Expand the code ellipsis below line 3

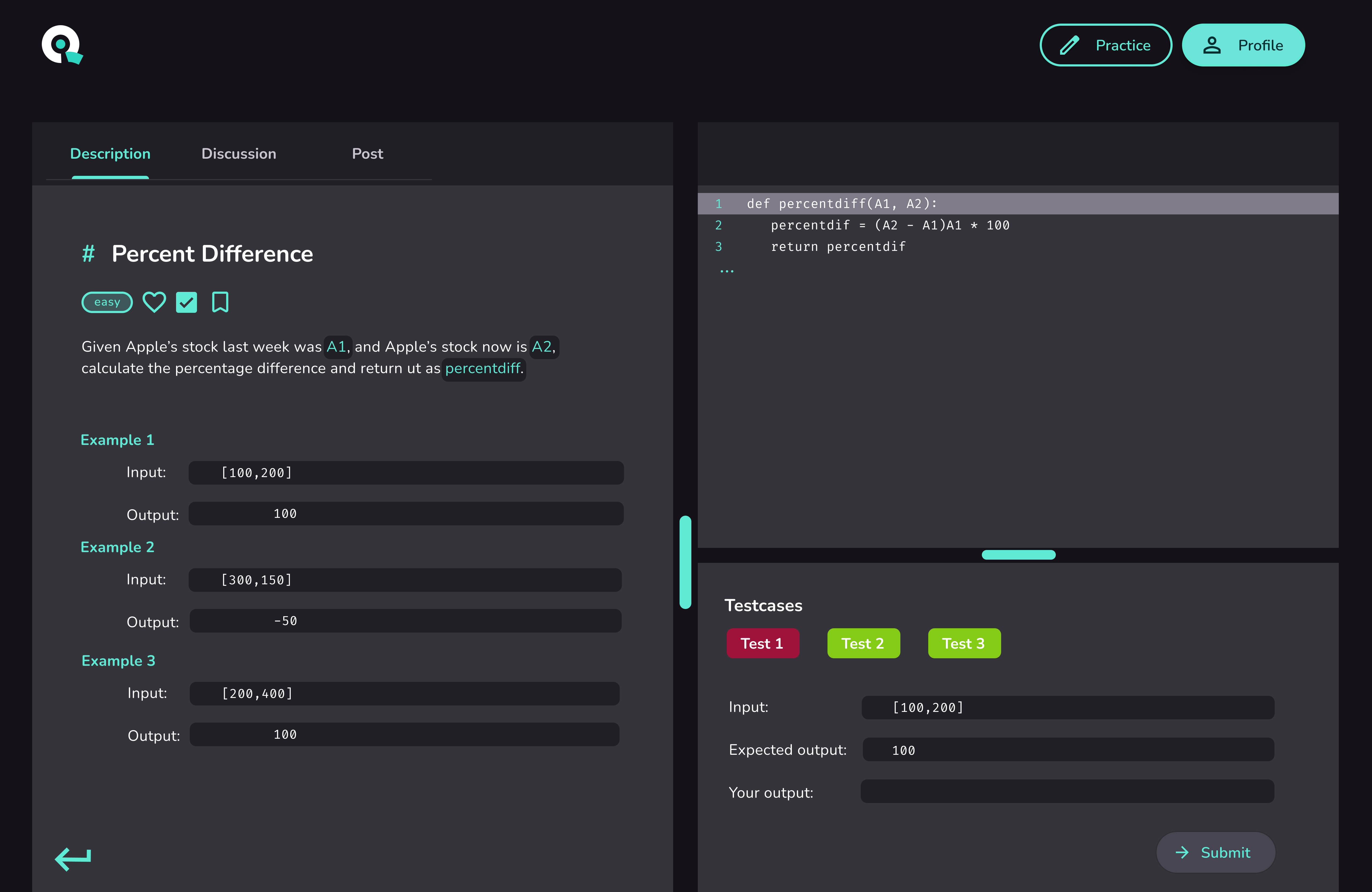[726, 271]
